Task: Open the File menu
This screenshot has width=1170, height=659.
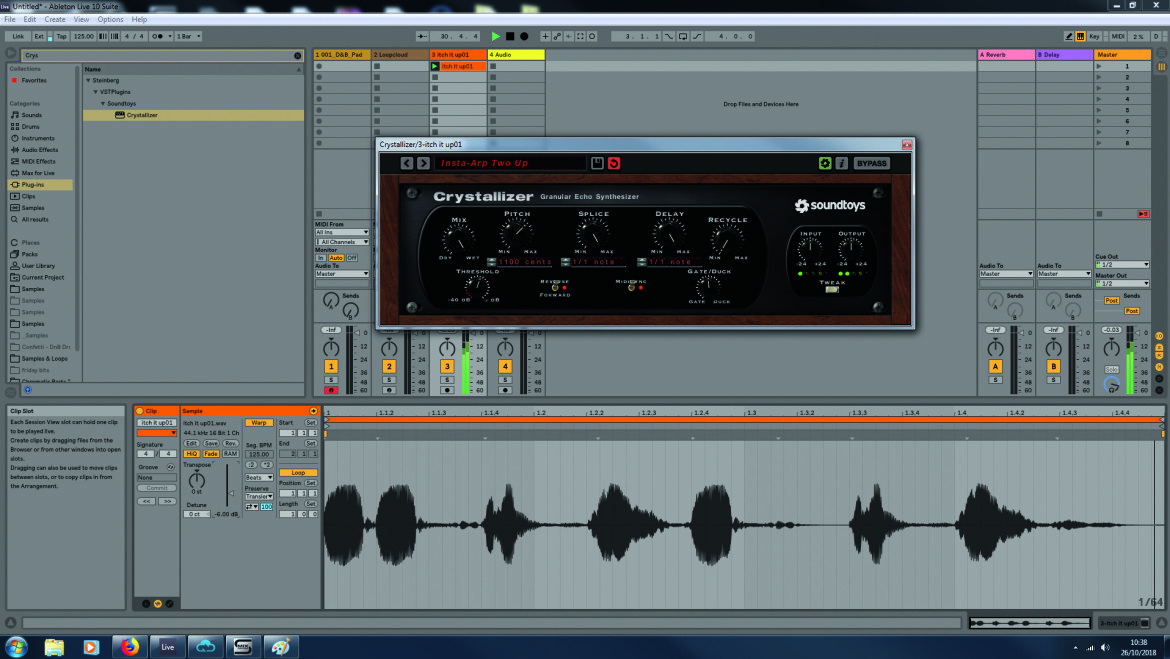Action: point(10,19)
